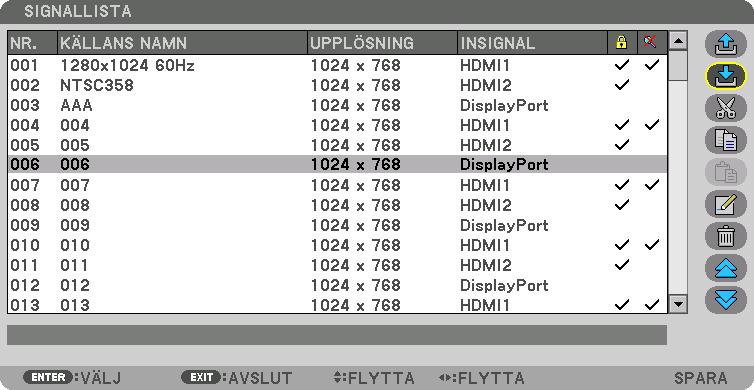Click the copy documents icon
The image size is (754, 390).
[x=725, y=140]
